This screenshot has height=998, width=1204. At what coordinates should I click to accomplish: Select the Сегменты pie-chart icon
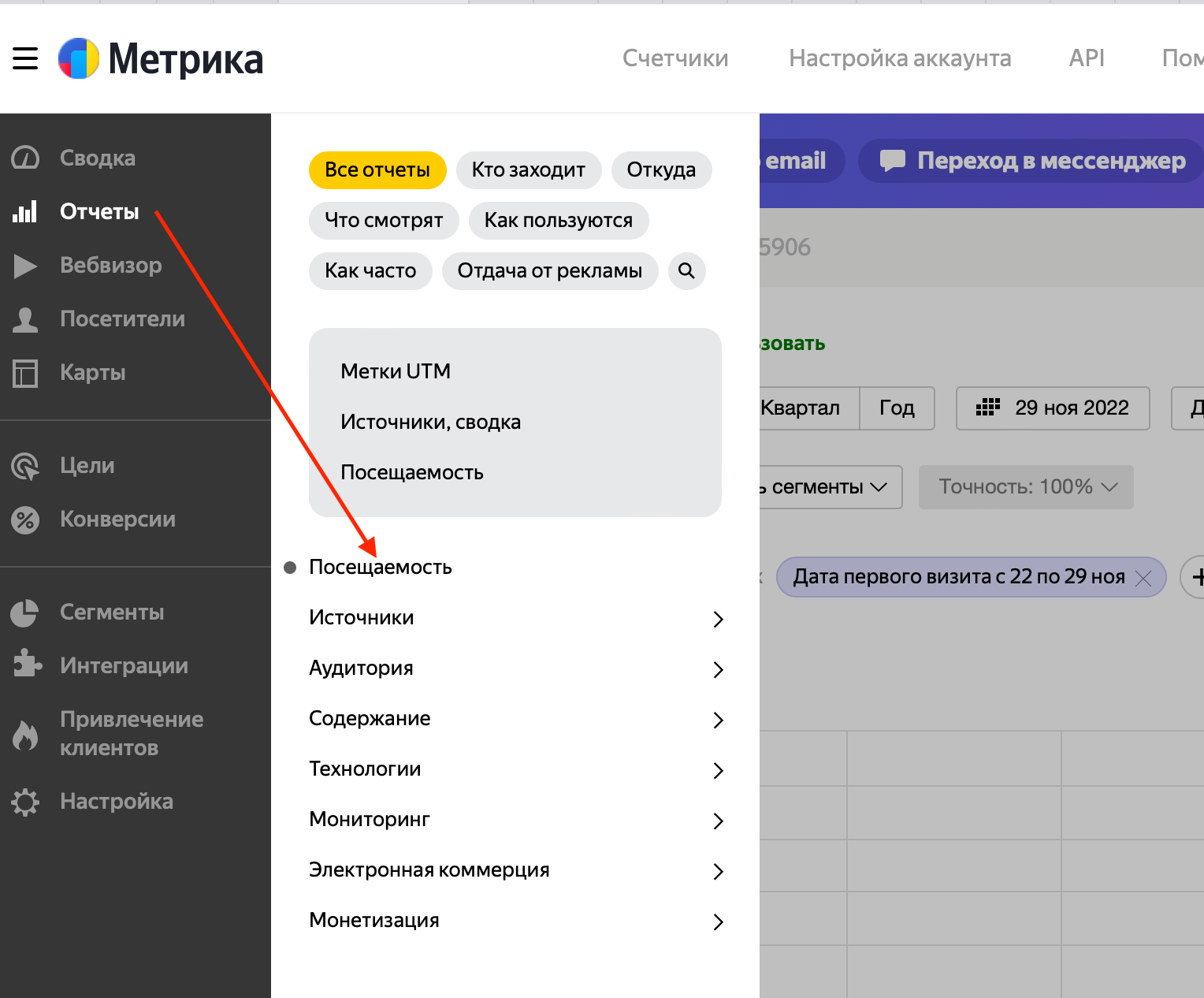click(x=24, y=612)
